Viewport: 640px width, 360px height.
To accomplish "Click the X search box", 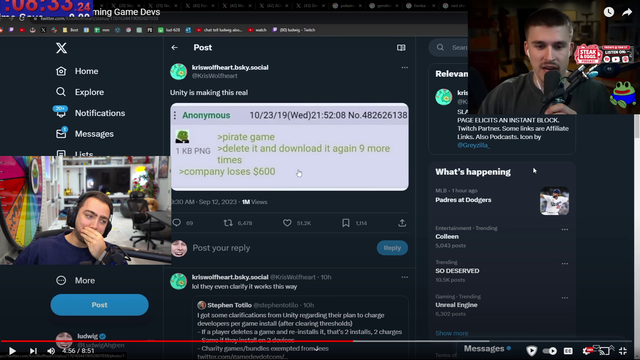I will (x=449, y=48).
